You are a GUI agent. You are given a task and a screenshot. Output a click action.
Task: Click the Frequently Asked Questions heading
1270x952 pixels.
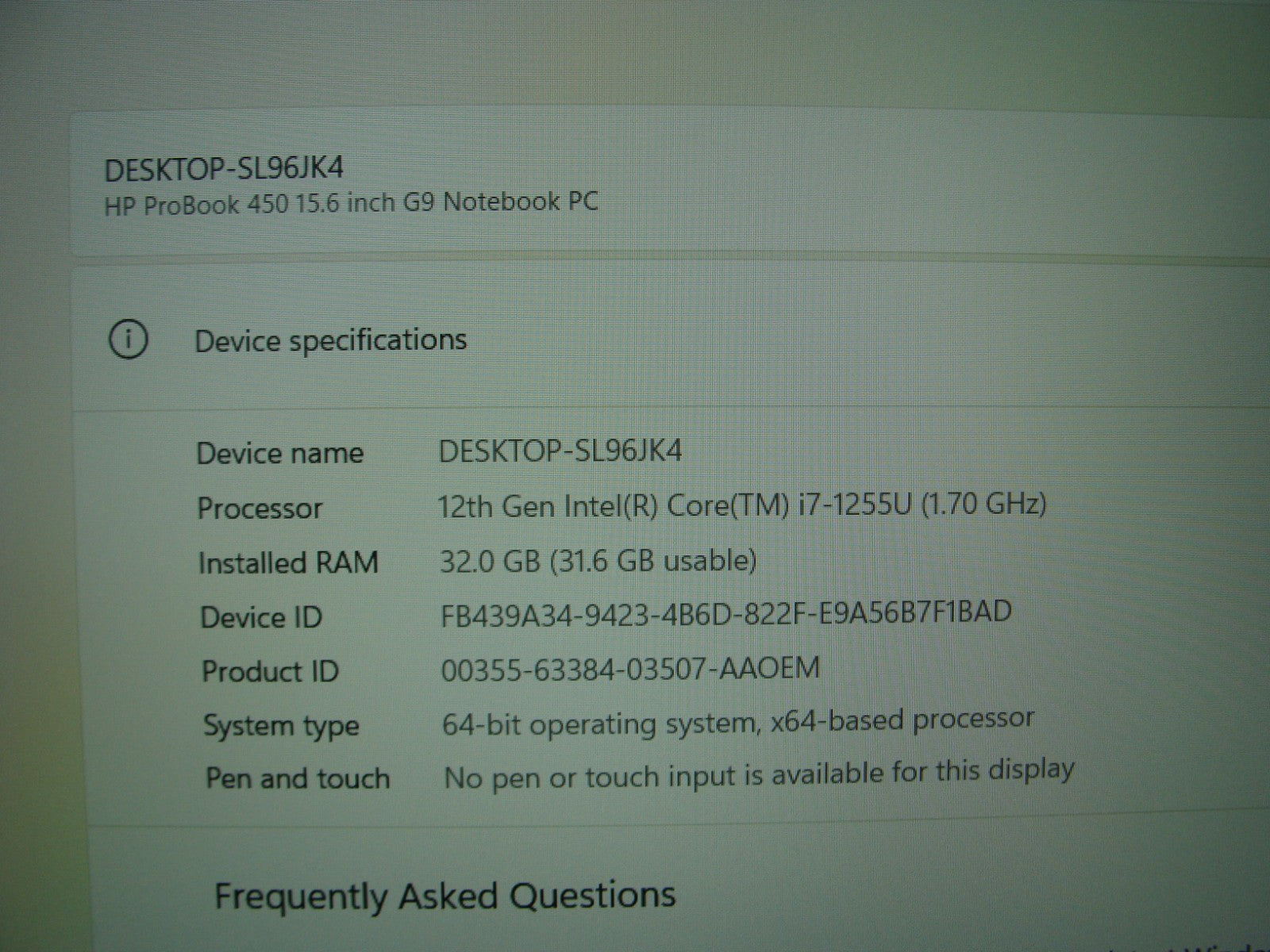pyautogui.click(x=445, y=896)
